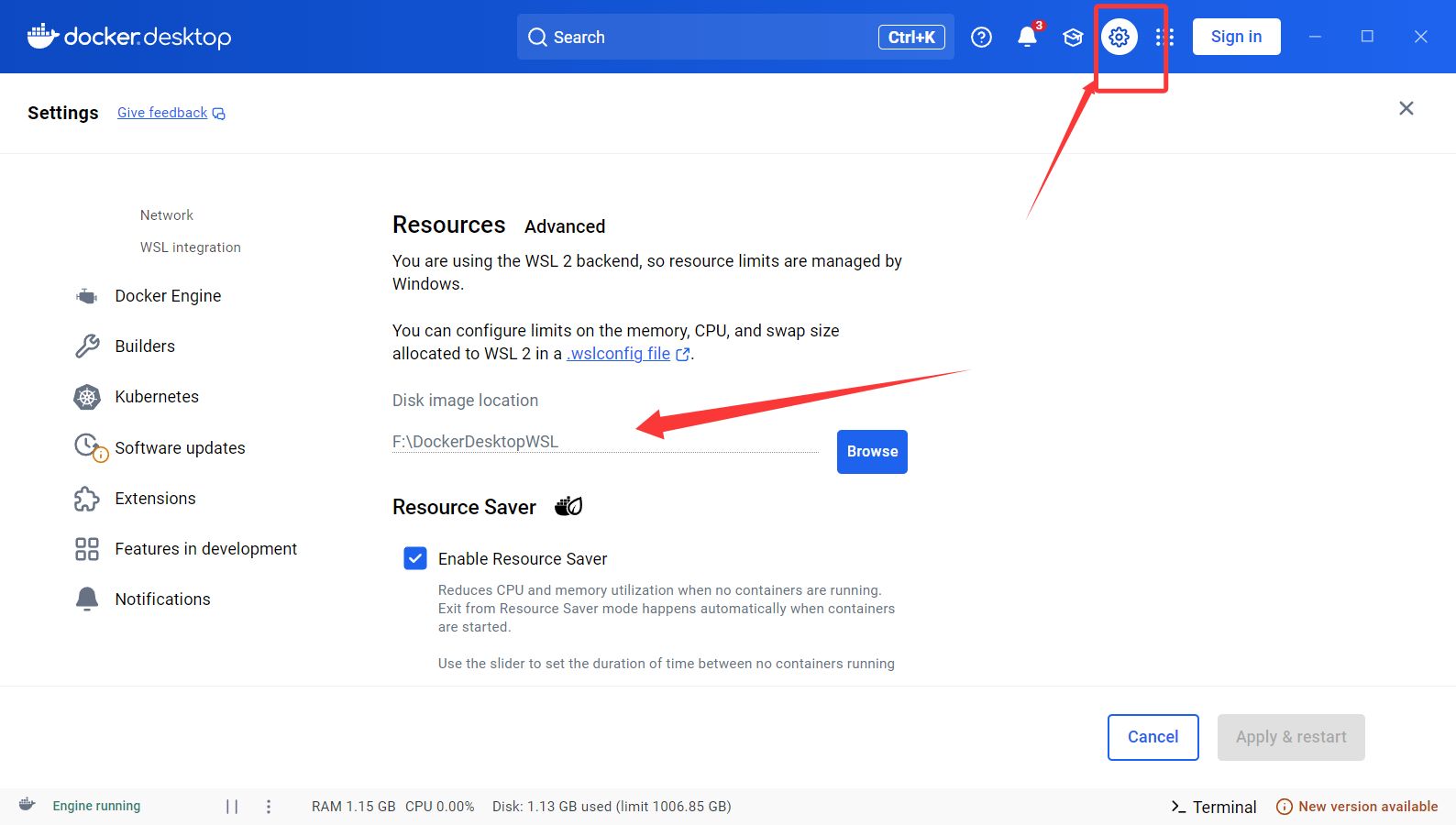The image size is (1456, 825).
Task: Open the help question mark icon
Action: pos(981,37)
